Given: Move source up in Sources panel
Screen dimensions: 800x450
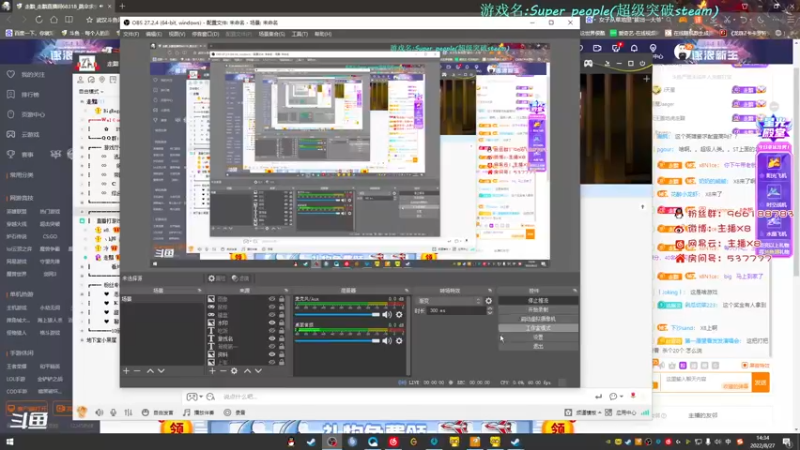Looking at the screenshot, I should tap(247, 371).
